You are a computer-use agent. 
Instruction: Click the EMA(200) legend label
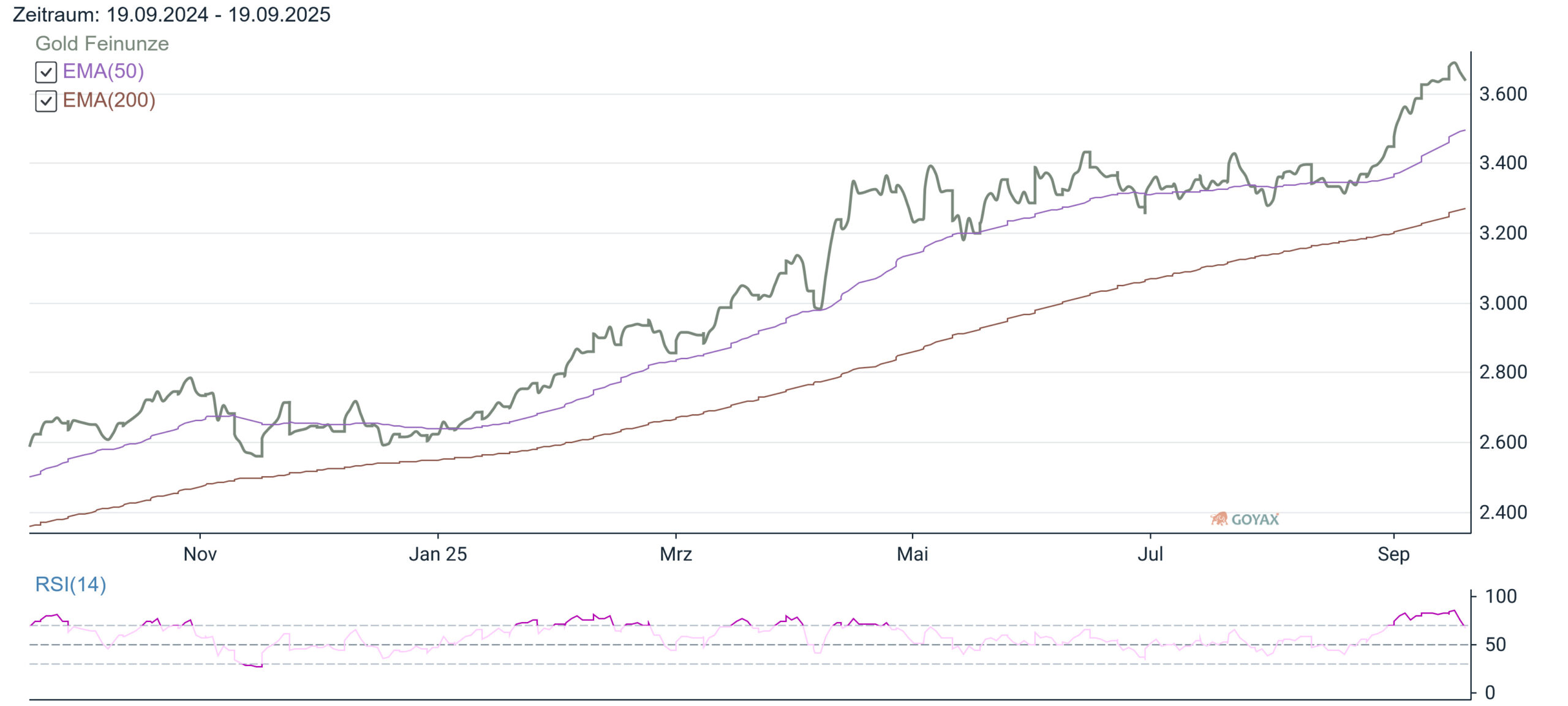[x=109, y=100]
